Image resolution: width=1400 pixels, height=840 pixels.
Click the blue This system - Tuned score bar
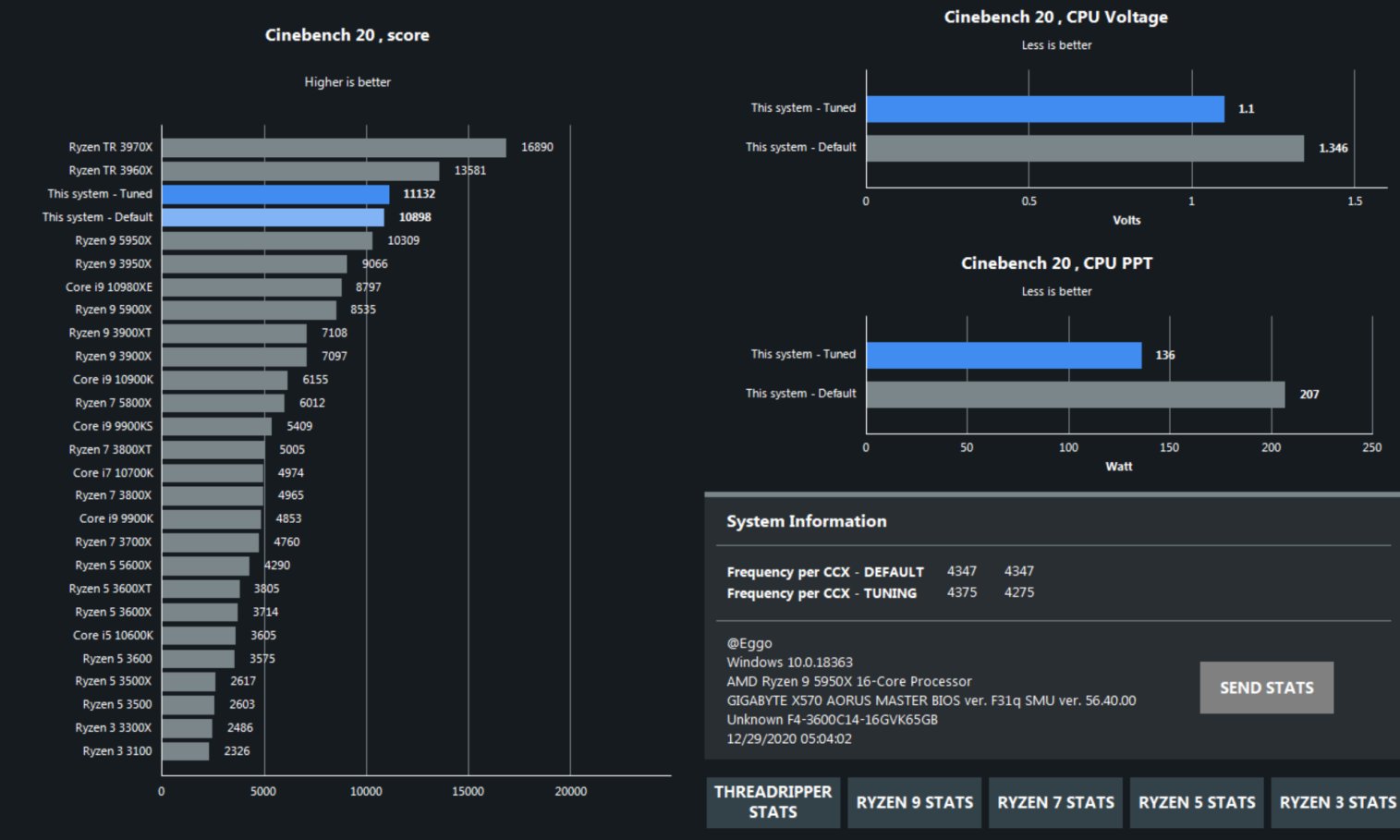(275, 194)
